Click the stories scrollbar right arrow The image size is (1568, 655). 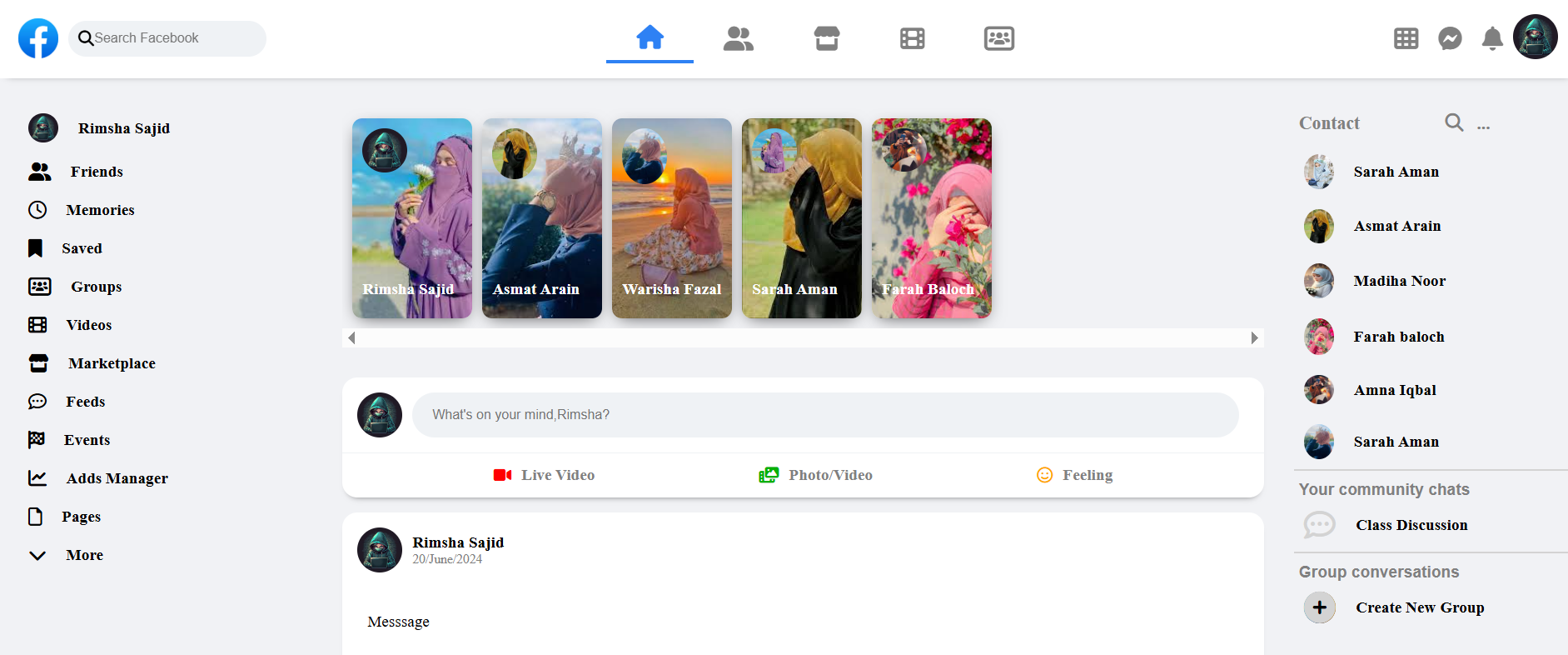point(1255,337)
